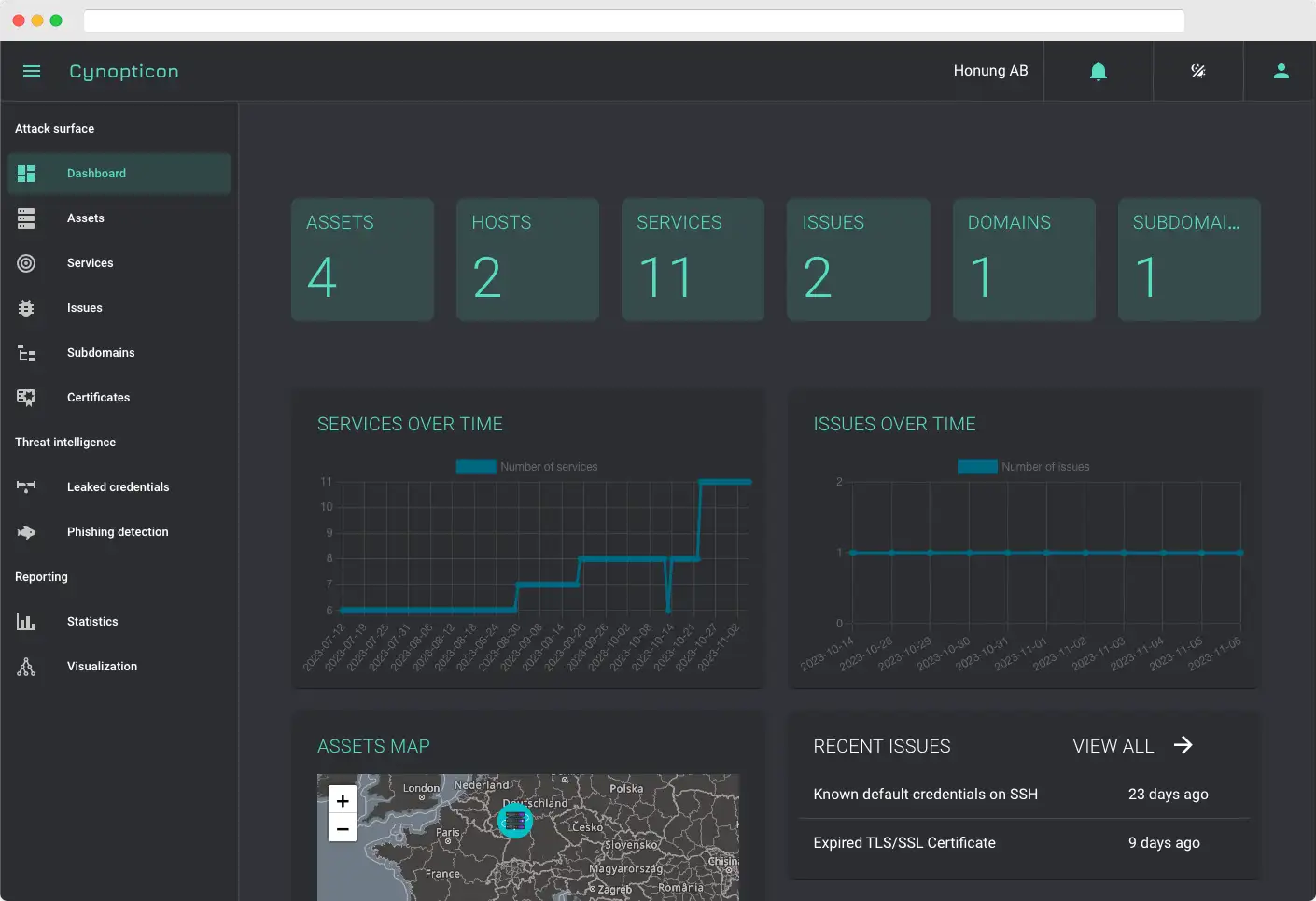This screenshot has height=901, width=1316.
Task: Zoom in on the assets map
Action: tap(343, 801)
